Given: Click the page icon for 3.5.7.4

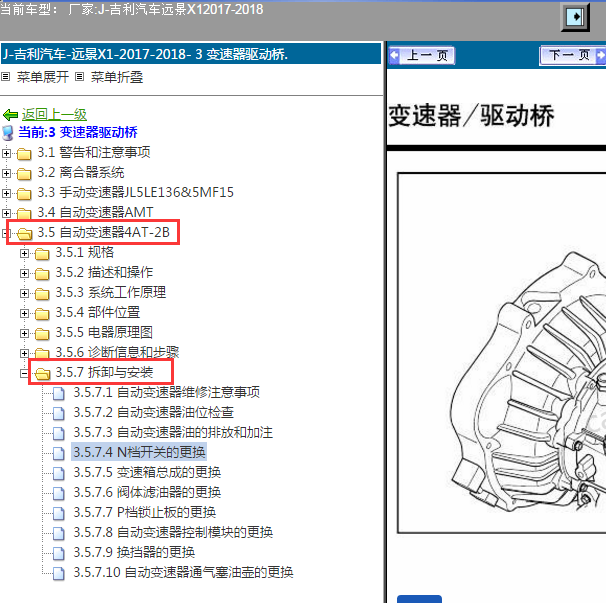Looking at the screenshot, I should point(59,453).
